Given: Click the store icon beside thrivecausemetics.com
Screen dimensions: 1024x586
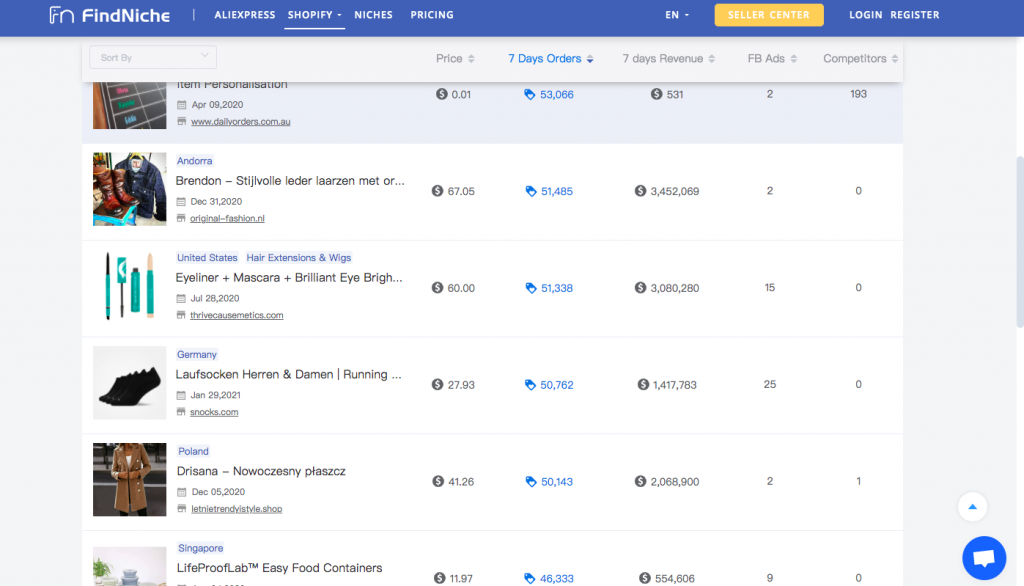Looking at the screenshot, I should point(181,315).
